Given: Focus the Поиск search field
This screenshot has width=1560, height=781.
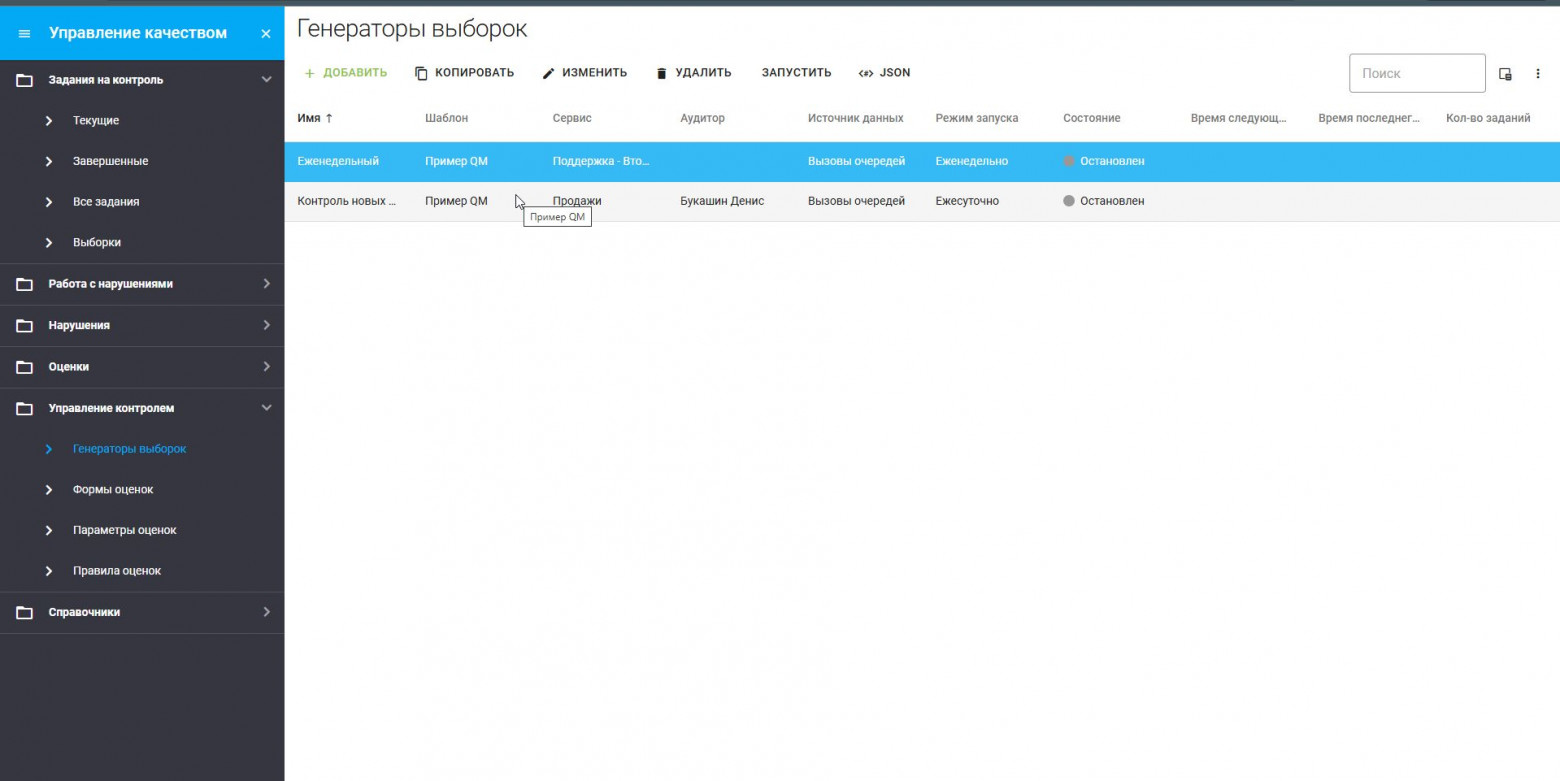Looking at the screenshot, I should click(1417, 73).
